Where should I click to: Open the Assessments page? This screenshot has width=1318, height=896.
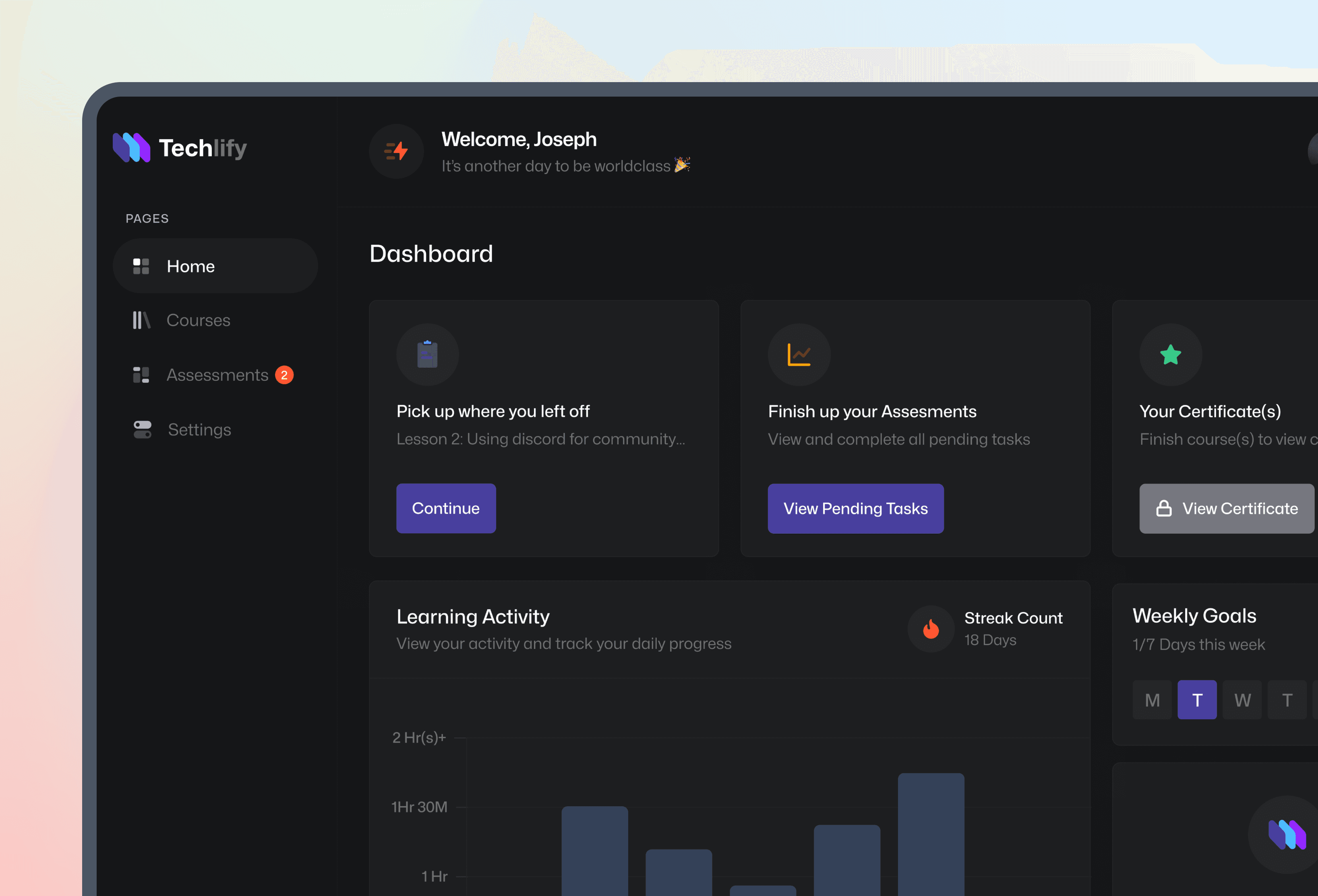(215, 375)
